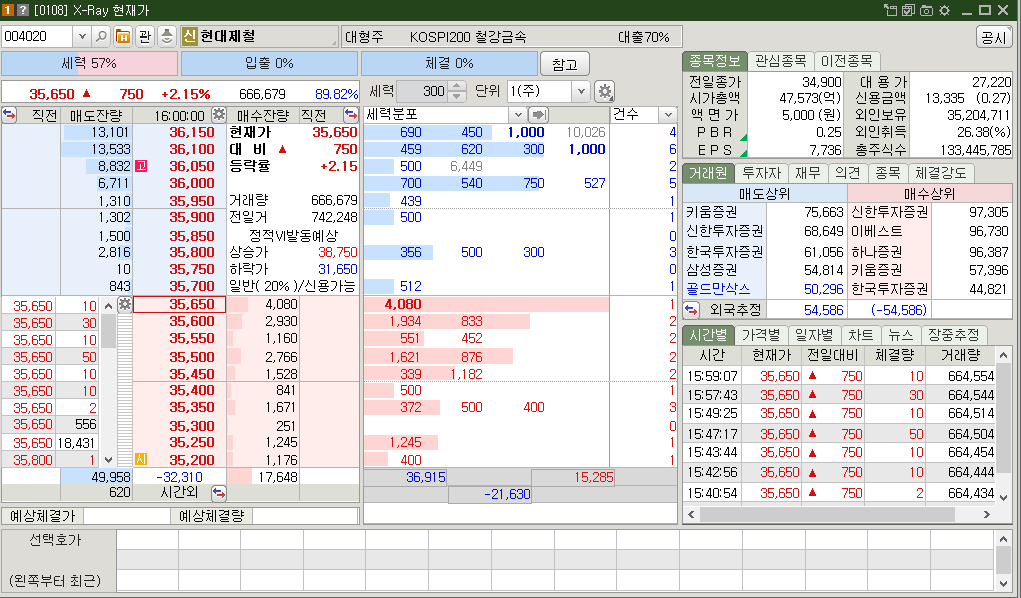This screenshot has height=598, width=1021.
Task: Toggle the keyboard icon beside the search magnifier
Action: (168, 36)
